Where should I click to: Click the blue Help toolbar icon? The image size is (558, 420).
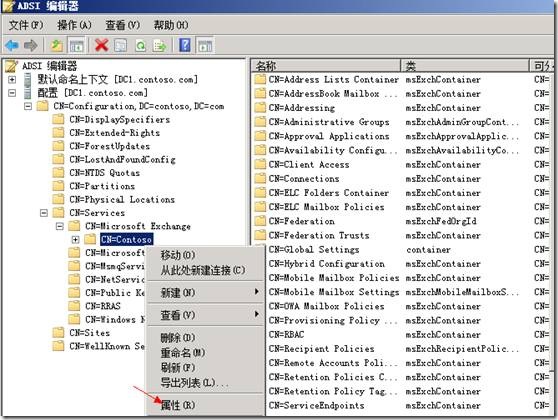tap(185, 45)
